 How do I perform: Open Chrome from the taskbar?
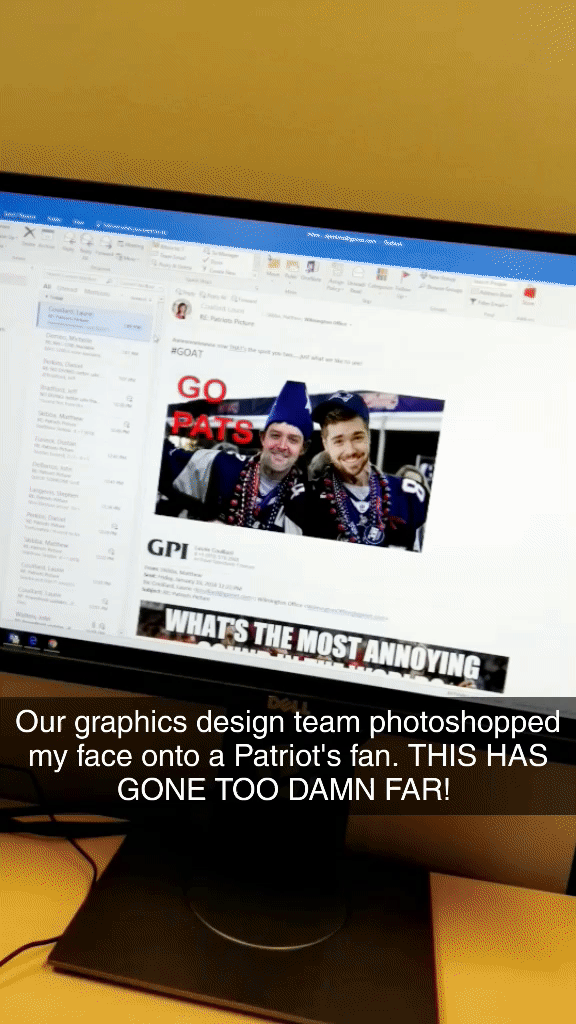[52, 643]
